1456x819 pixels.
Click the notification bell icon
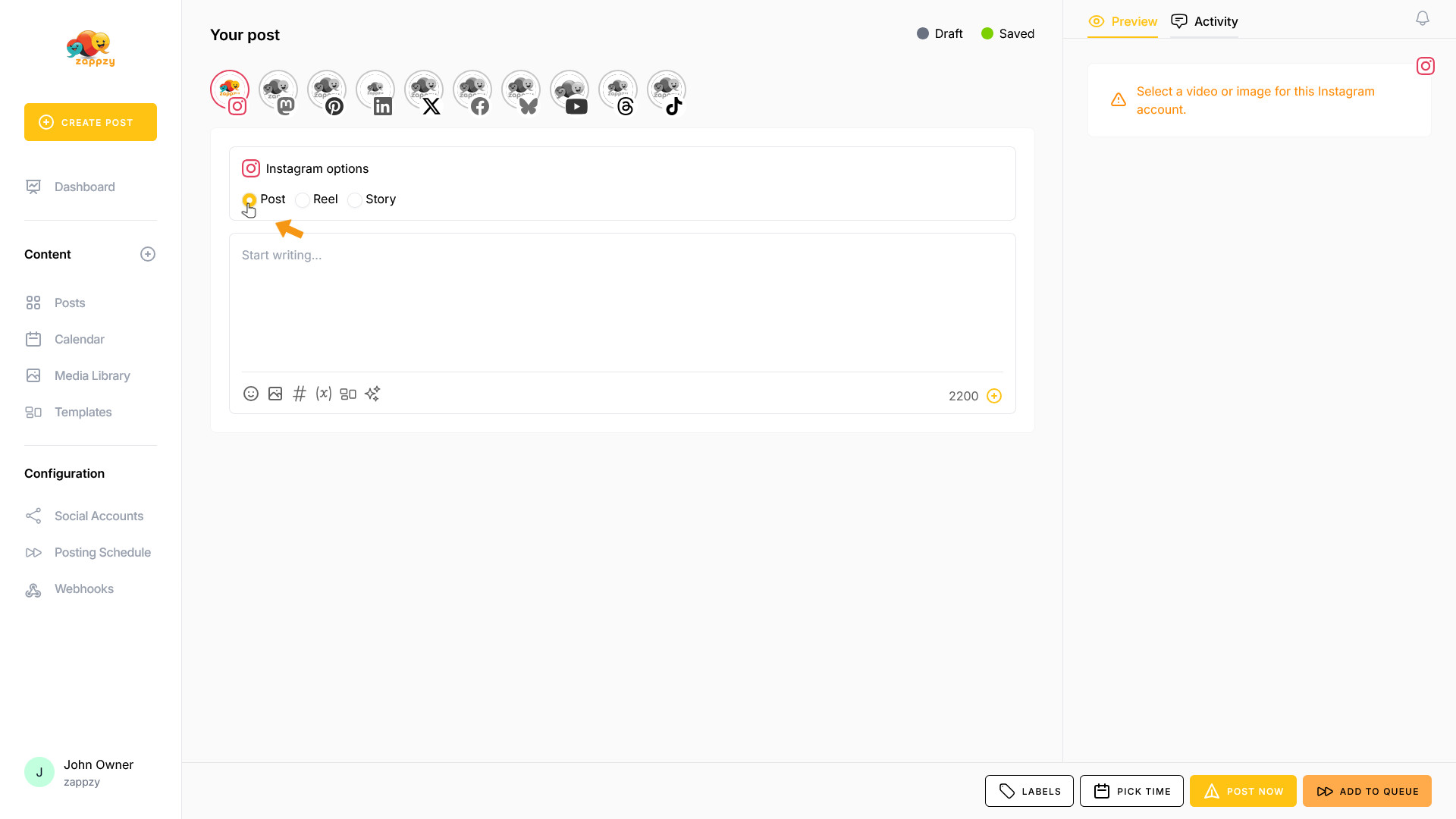(1423, 19)
